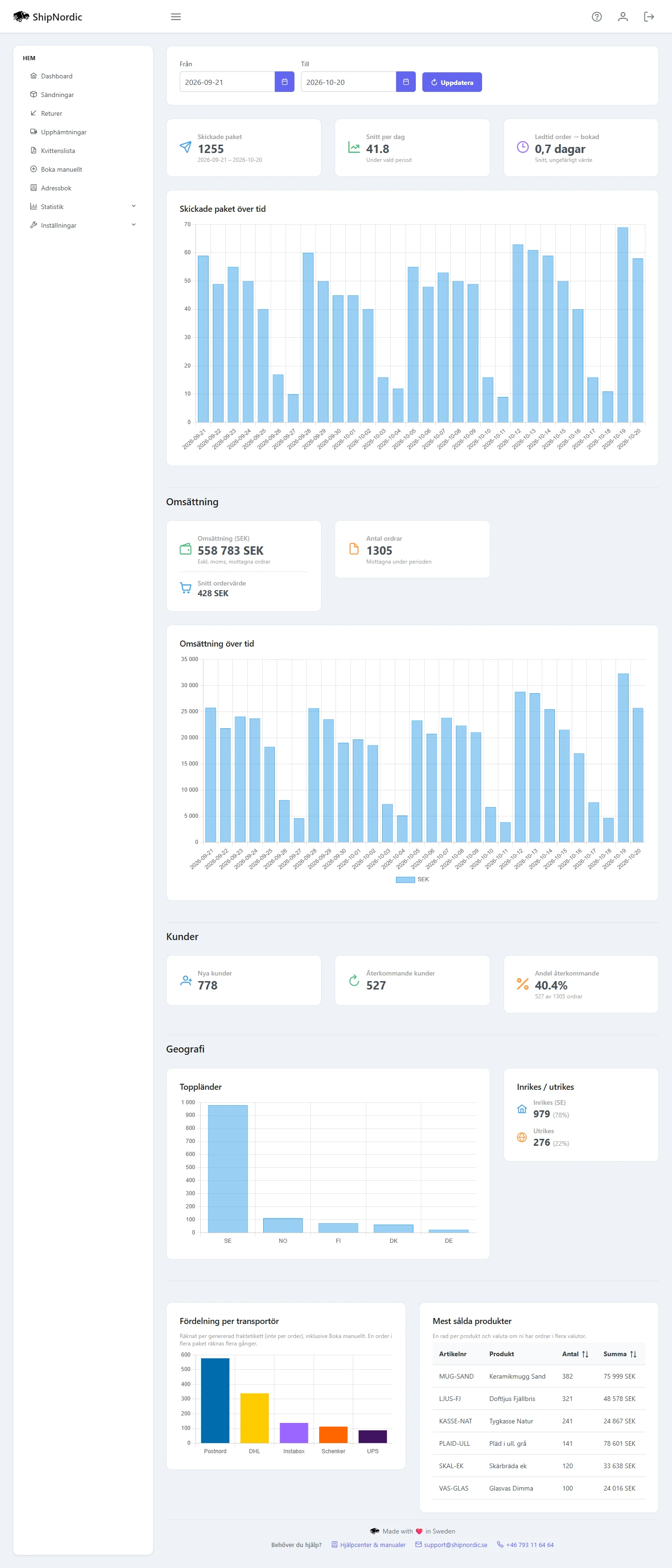Expand the Inställningar sidebar section

(x=83, y=225)
